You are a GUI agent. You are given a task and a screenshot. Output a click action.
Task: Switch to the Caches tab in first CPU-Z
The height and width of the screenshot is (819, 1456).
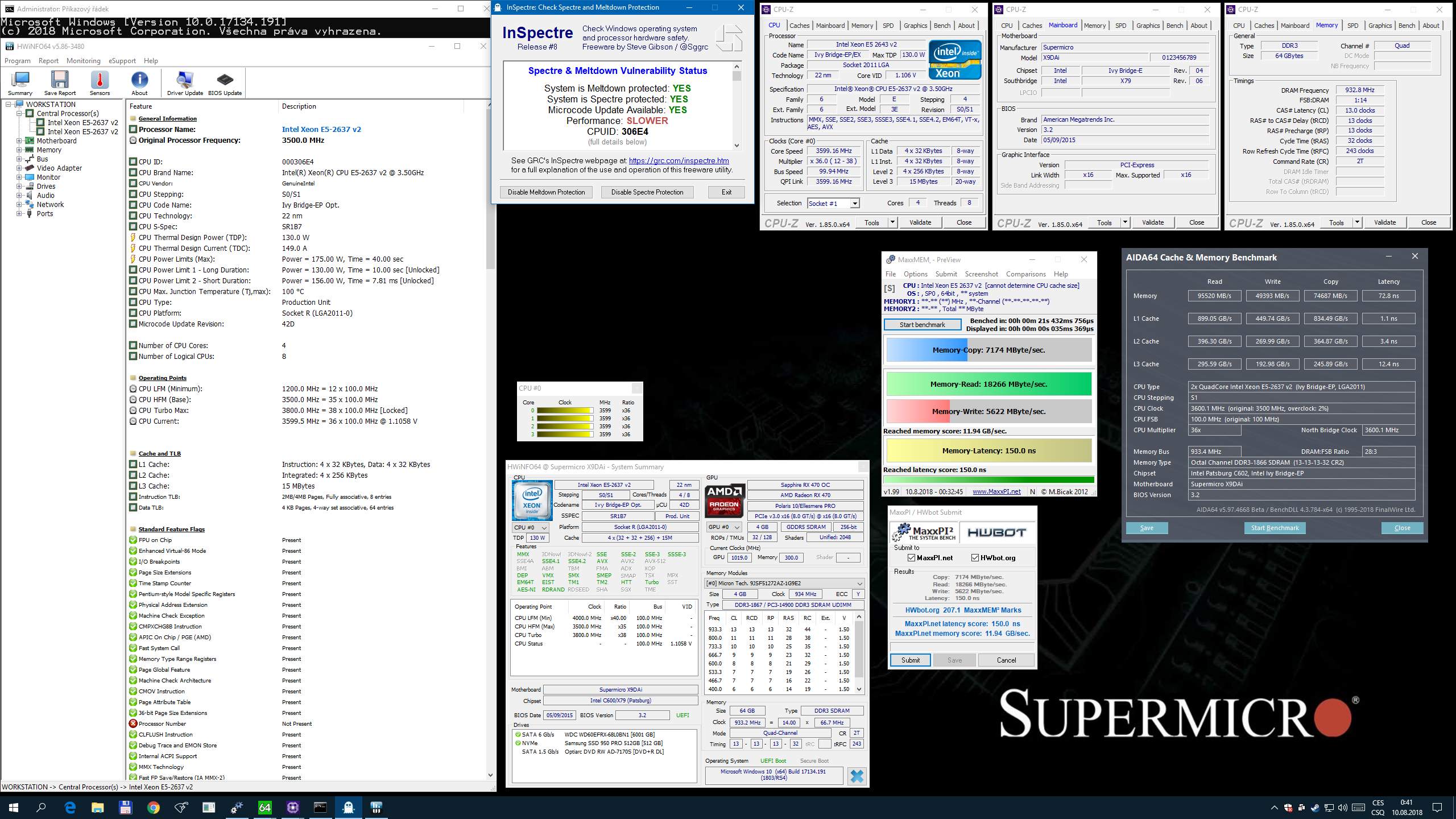(799, 26)
